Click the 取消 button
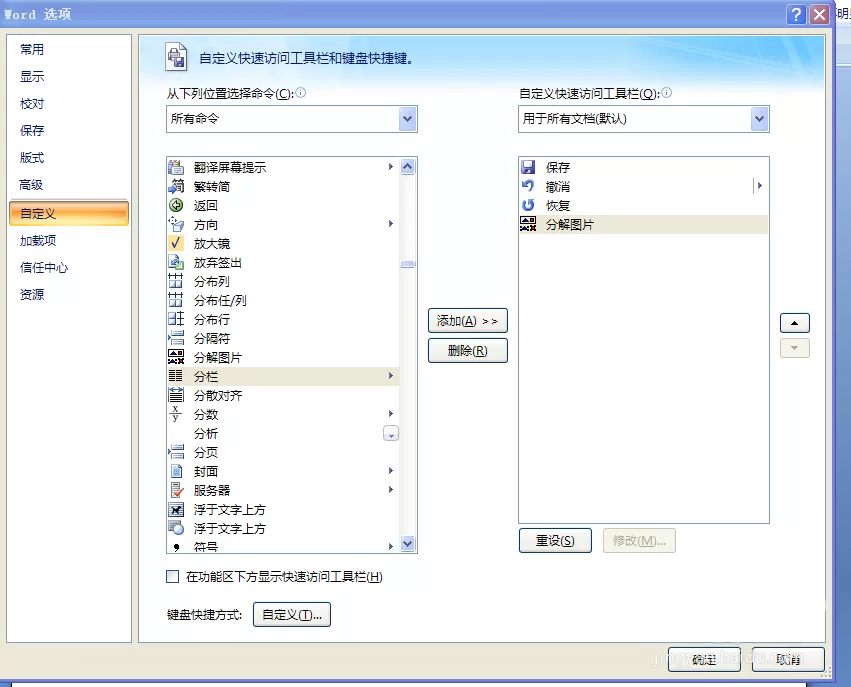851x687 pixels. tap(788, 659)
